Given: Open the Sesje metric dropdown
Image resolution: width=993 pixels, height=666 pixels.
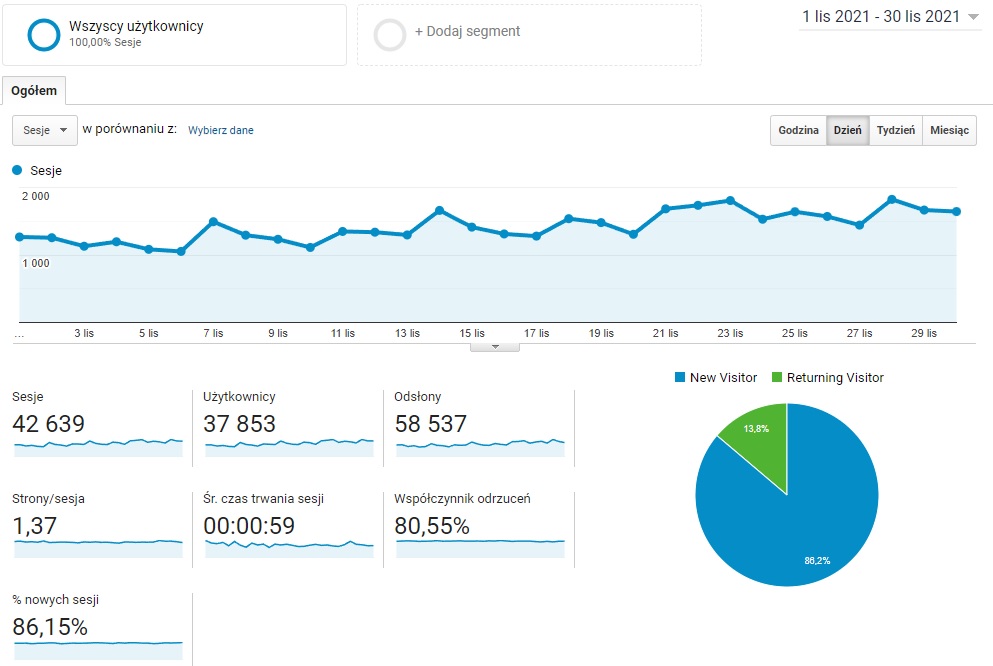Looking at the screenshot, I should (x=44, y=130).
